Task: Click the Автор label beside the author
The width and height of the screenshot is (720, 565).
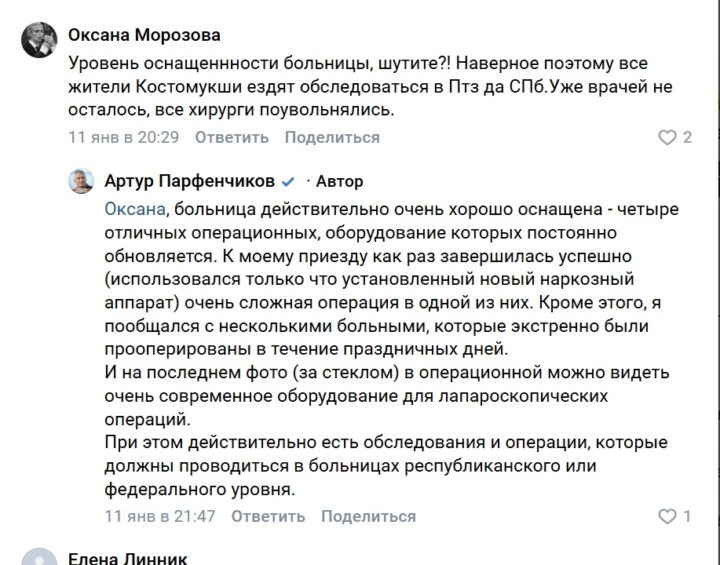Action: click(339, 182)
